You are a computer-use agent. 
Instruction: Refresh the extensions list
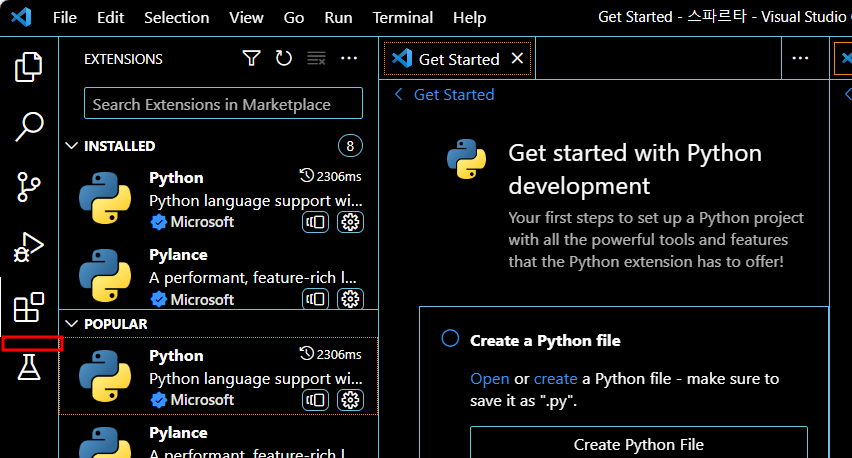coord(284,58)
